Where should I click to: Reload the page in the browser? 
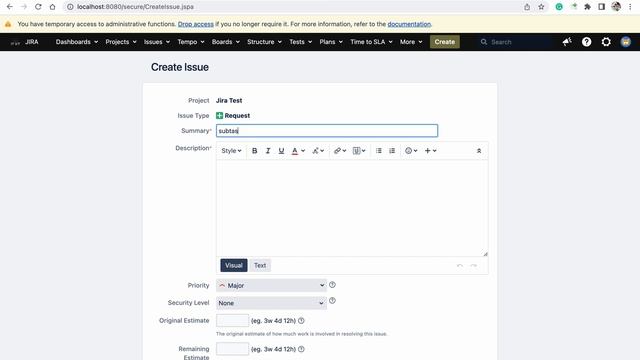click(x=38, y=7)
